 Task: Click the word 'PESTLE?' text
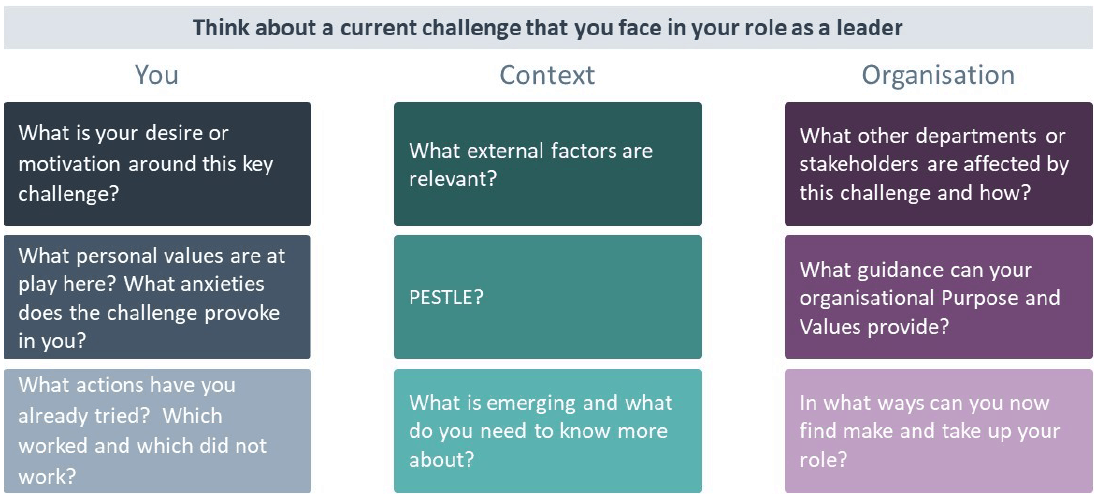(x=446, y=298)
